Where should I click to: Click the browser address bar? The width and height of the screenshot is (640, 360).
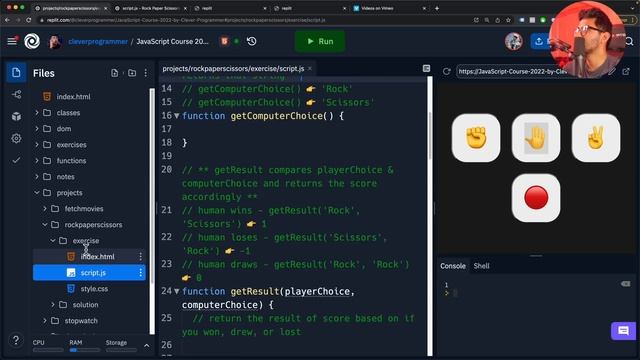click(x=253, y=20)
